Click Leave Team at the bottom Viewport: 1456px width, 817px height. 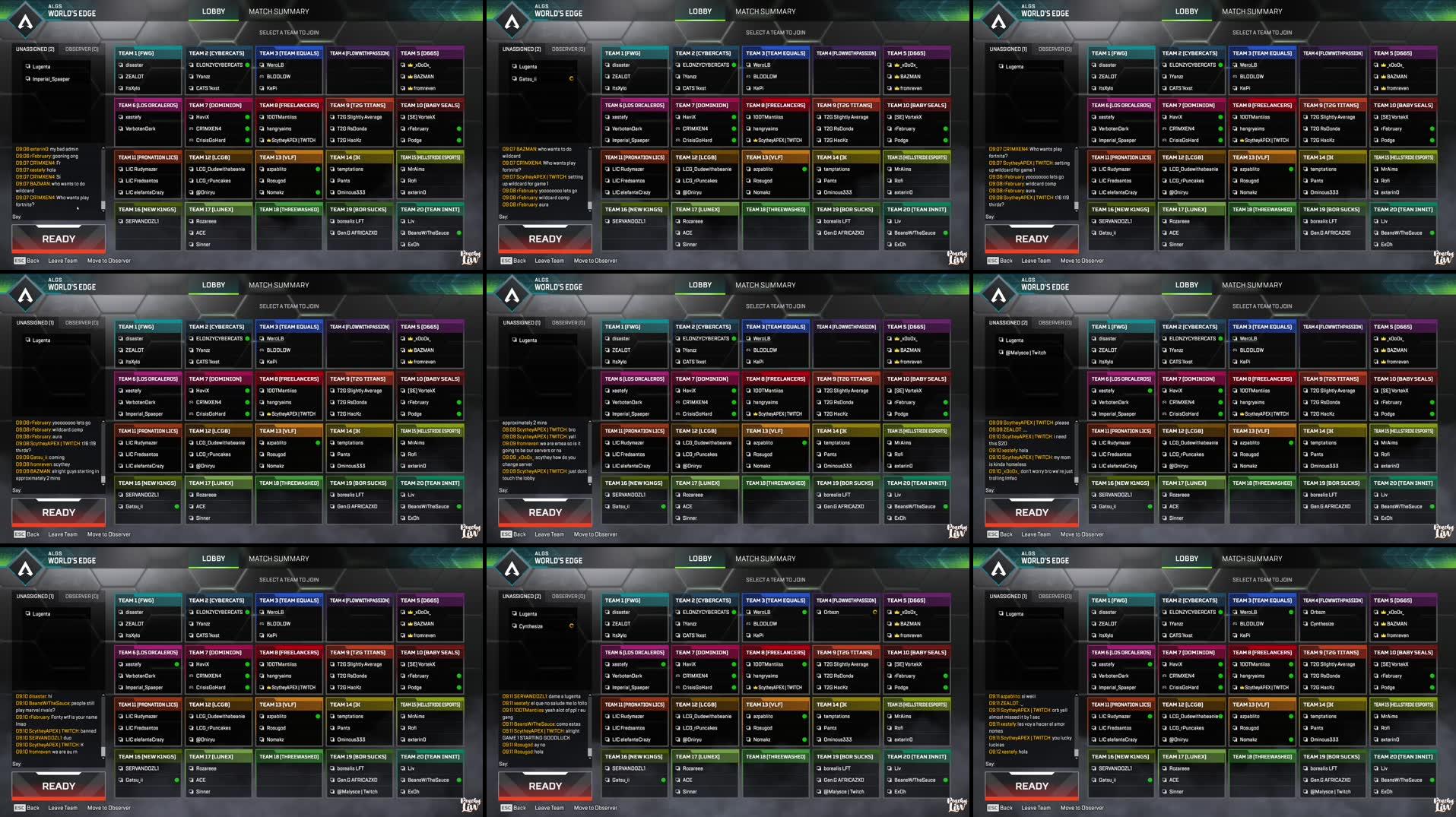click(x=62, y=260)
